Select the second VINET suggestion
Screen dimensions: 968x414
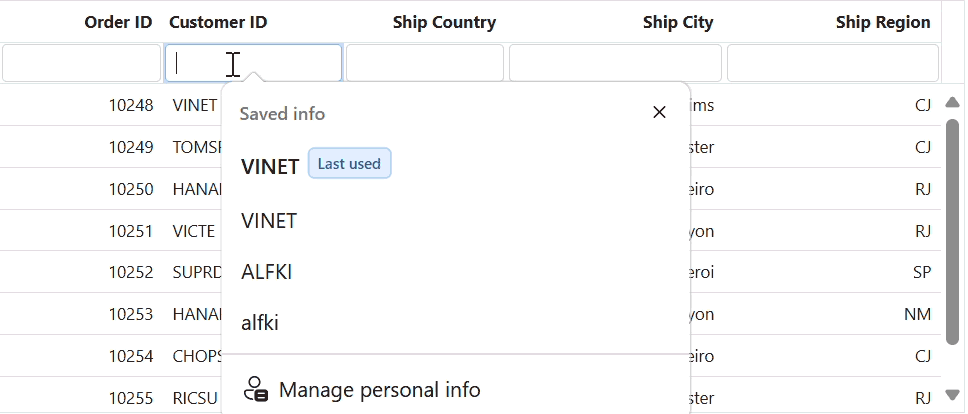click(269, 220)
